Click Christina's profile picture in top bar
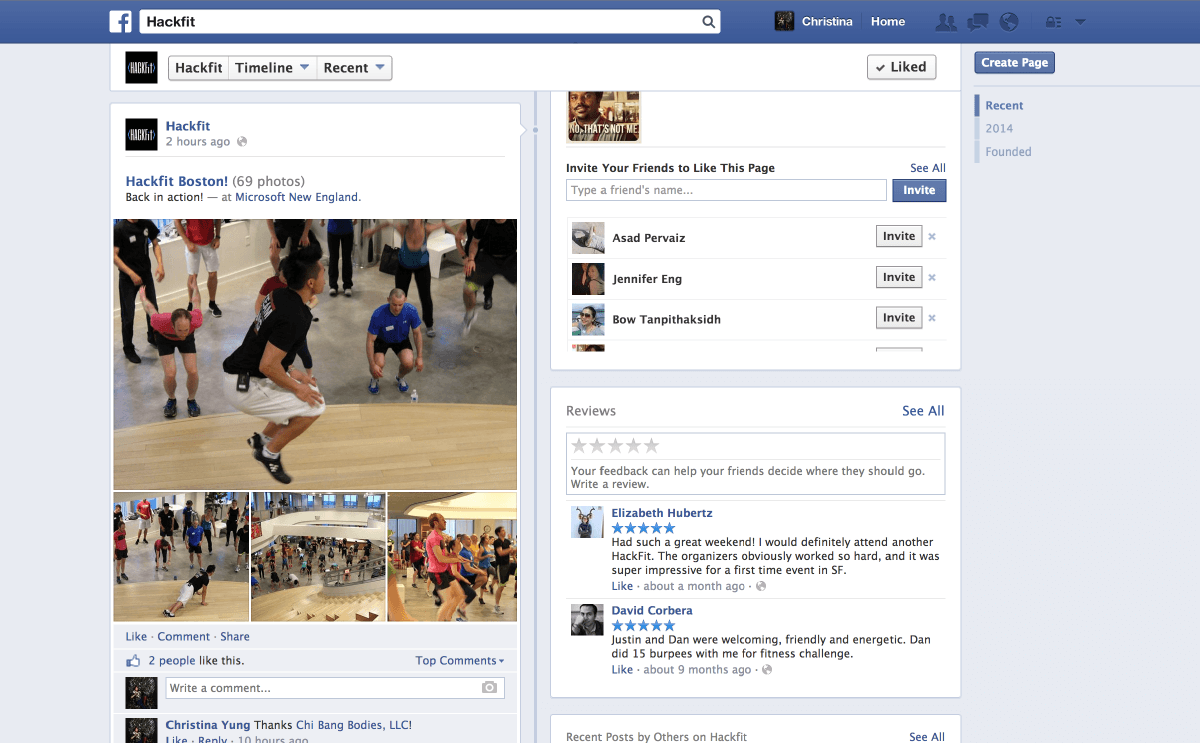Image resolution: width=1200 pixels, height=743 pixels. click(x=785, y=21)
